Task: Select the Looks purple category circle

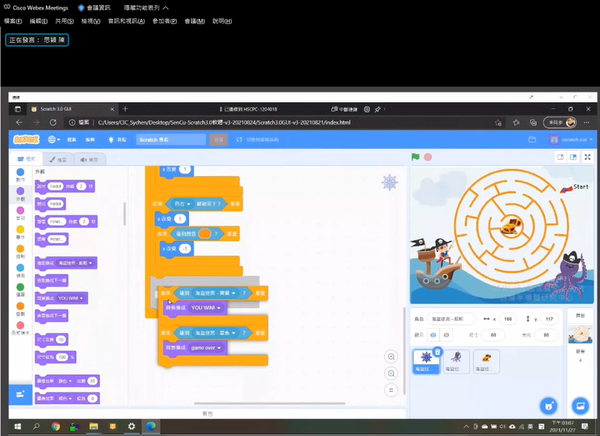Action: pos(20,191)
